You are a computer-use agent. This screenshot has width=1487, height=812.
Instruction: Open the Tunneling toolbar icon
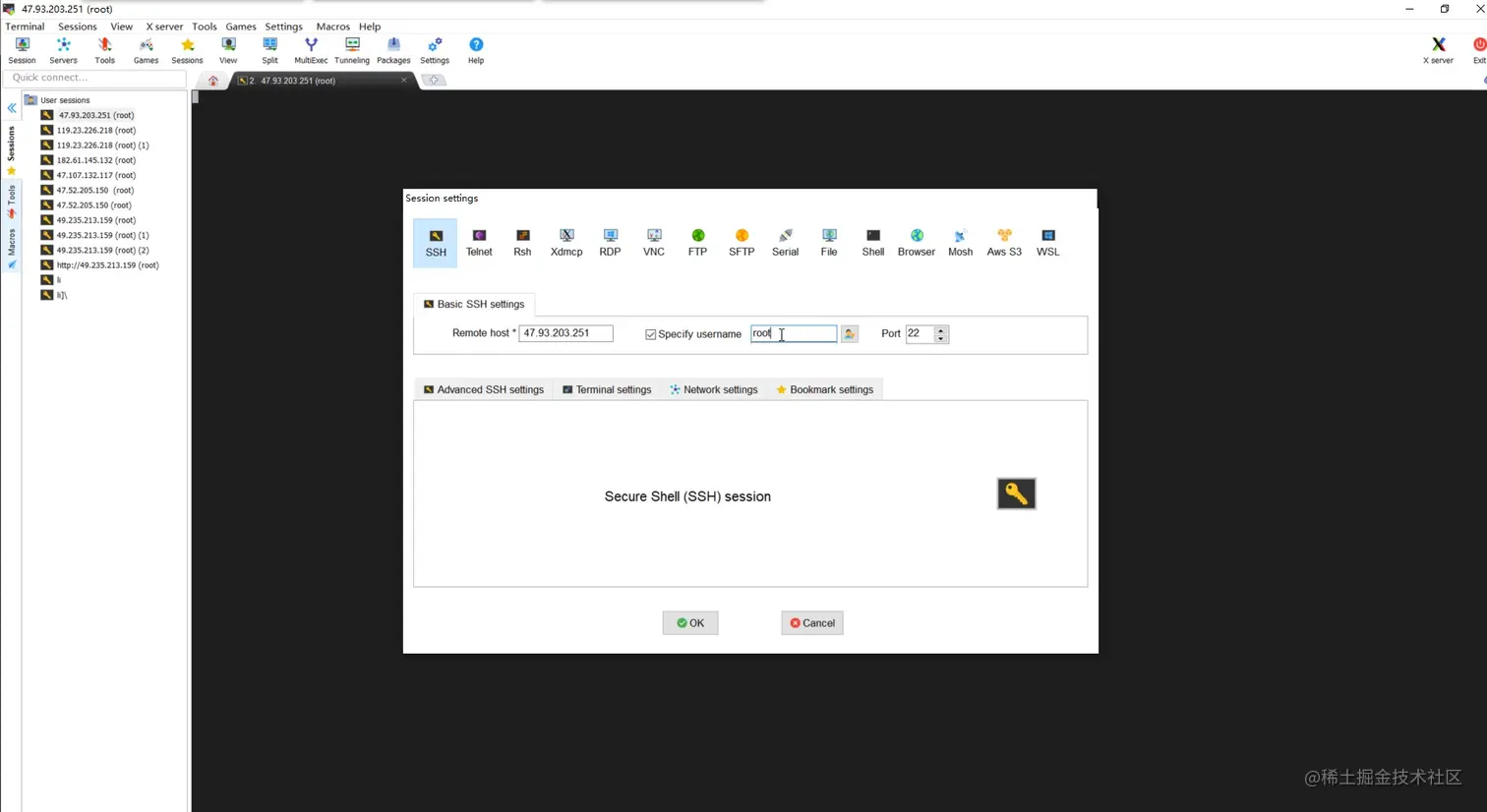tap(352, 50)
